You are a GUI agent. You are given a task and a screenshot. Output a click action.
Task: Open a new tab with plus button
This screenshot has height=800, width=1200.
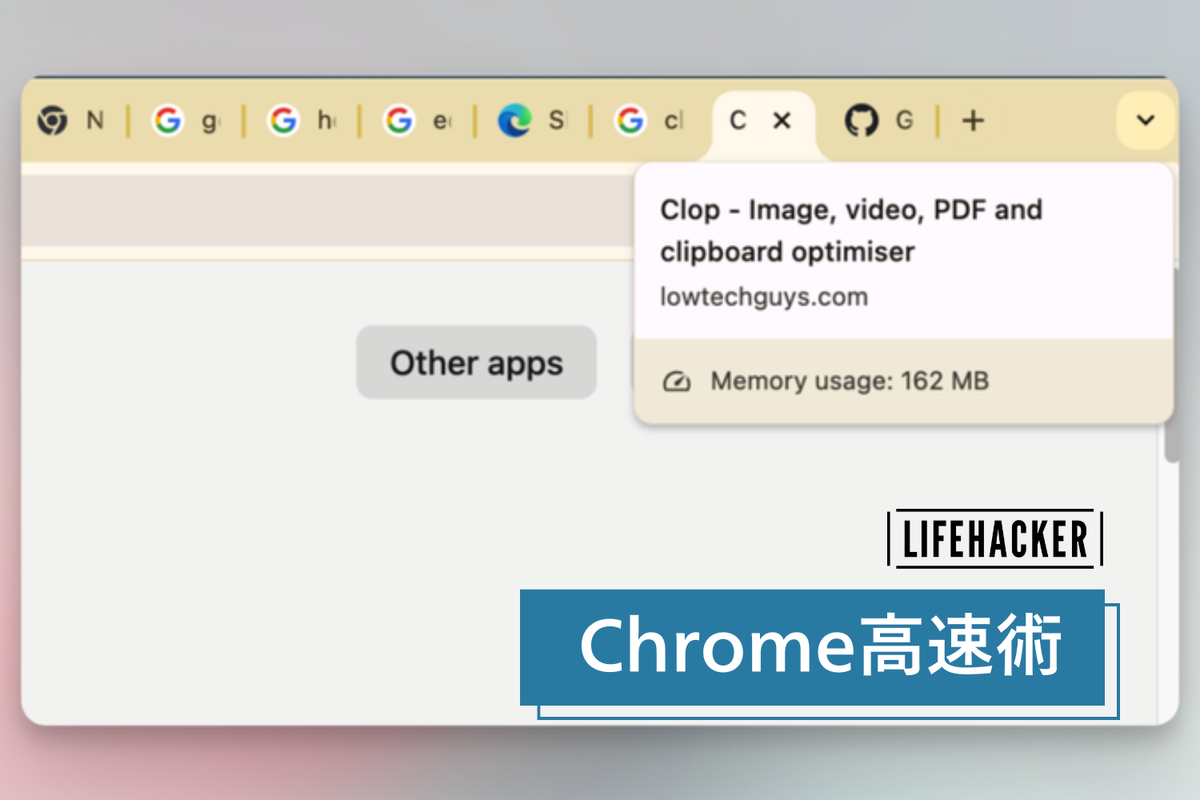pos(973,121)
